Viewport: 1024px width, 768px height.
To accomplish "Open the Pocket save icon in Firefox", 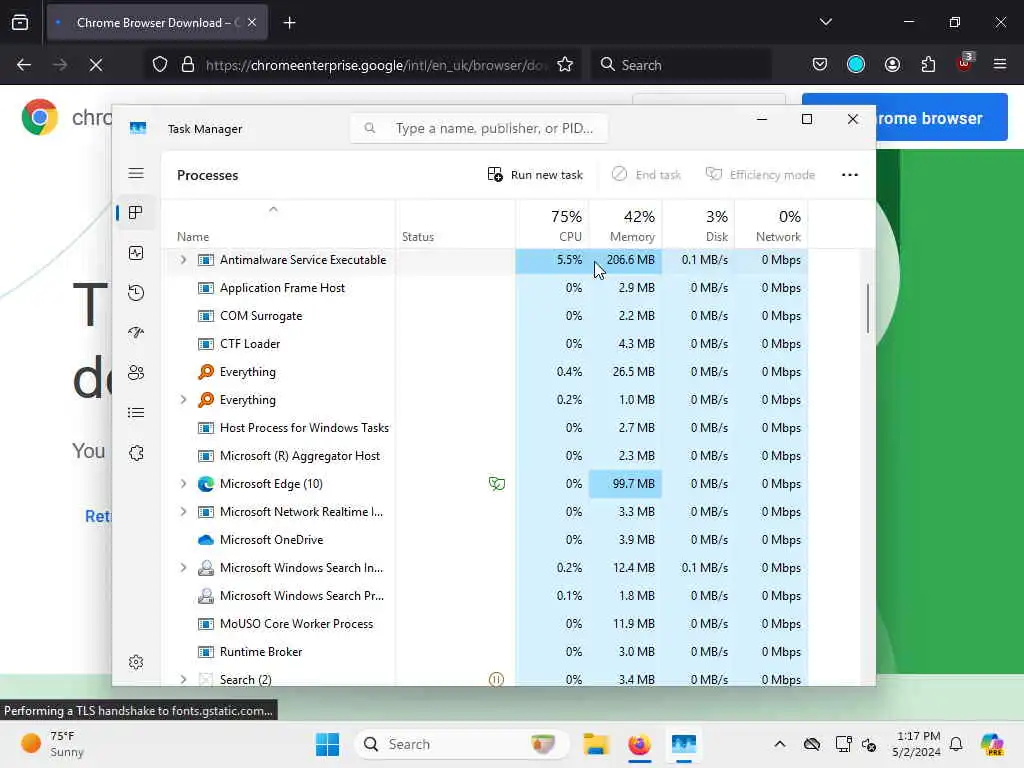I will [x=820, y=65].
